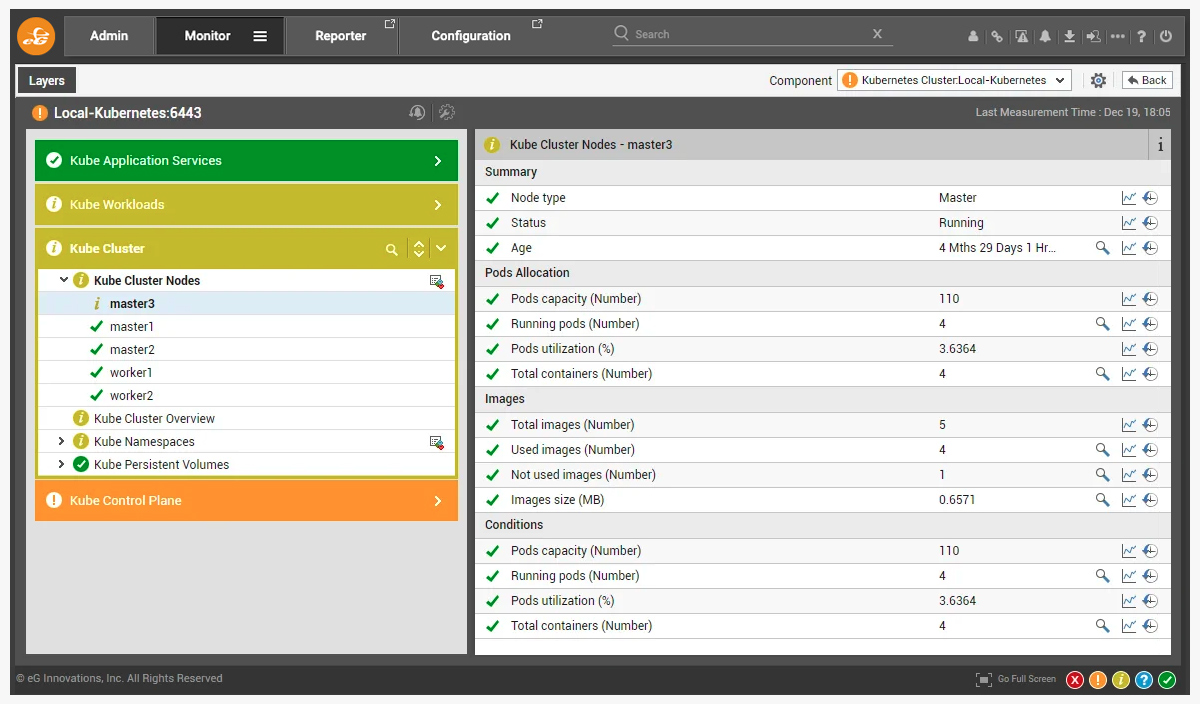The image size is (1200, 704).
Task: Click the config icon on Kube Namespaces row
Action: [x=436, y=442]
